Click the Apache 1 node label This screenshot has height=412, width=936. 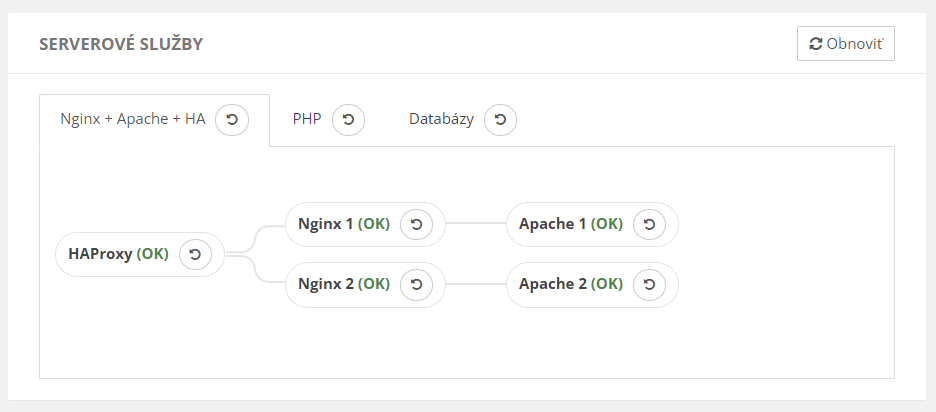point(553,224)
